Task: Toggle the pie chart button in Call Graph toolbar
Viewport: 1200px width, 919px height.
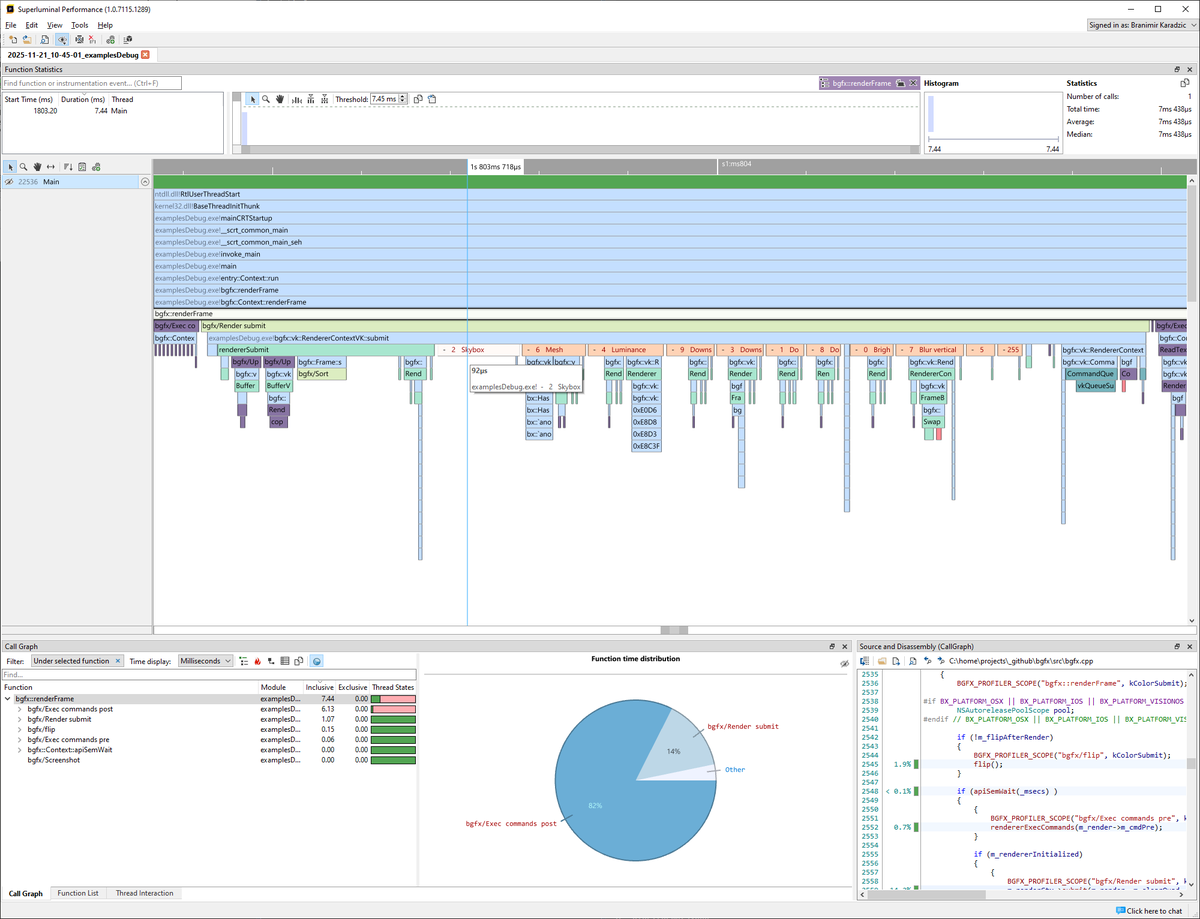Action: click(x=317, y=661)
